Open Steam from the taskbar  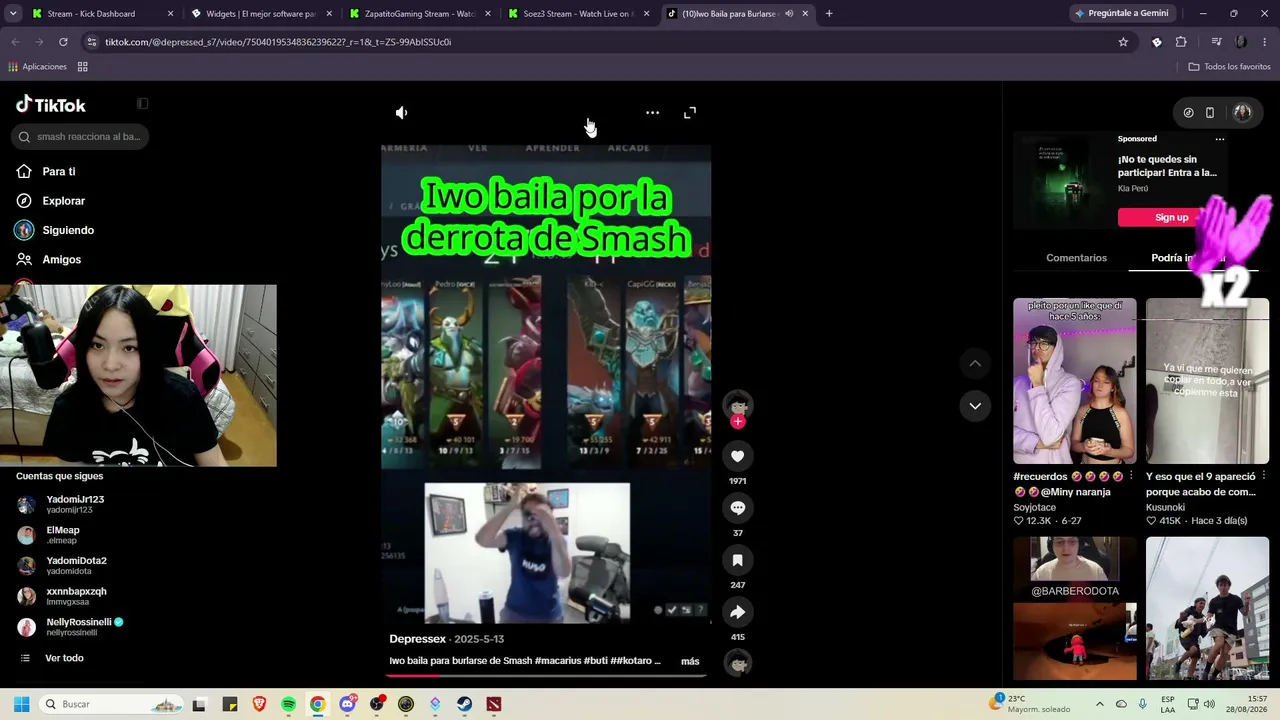(x=465, y=704)
